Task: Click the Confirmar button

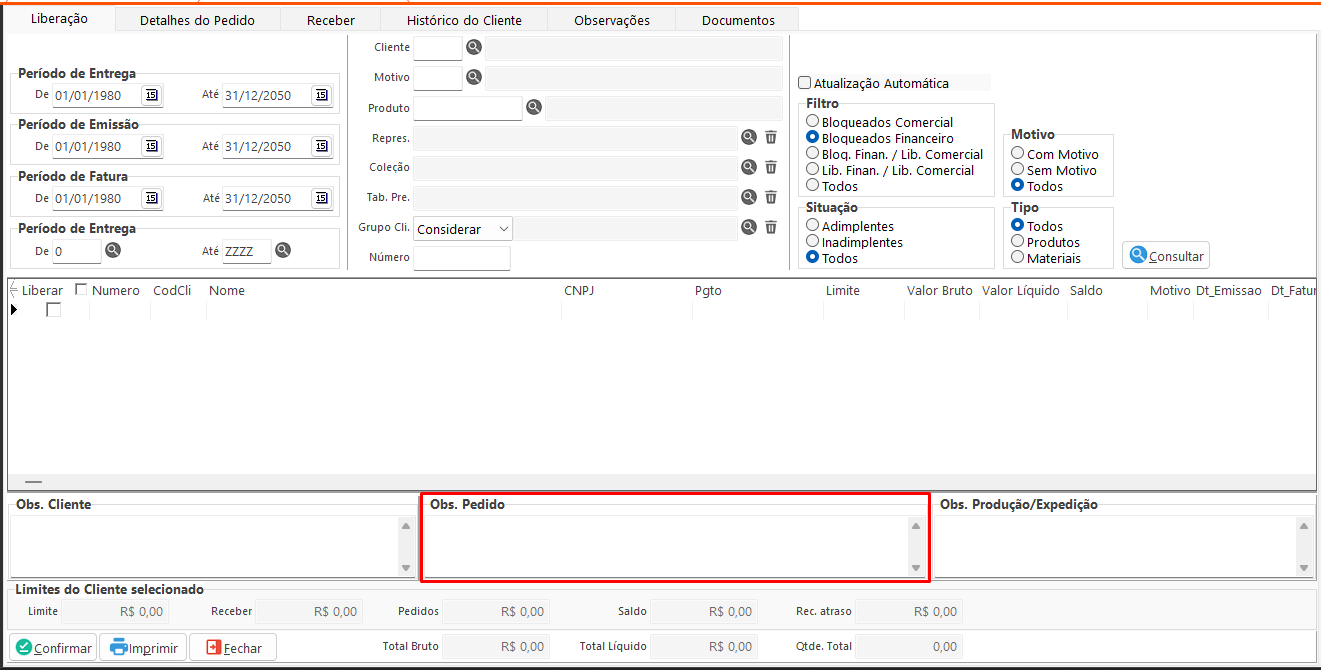Action: [53, 648]
